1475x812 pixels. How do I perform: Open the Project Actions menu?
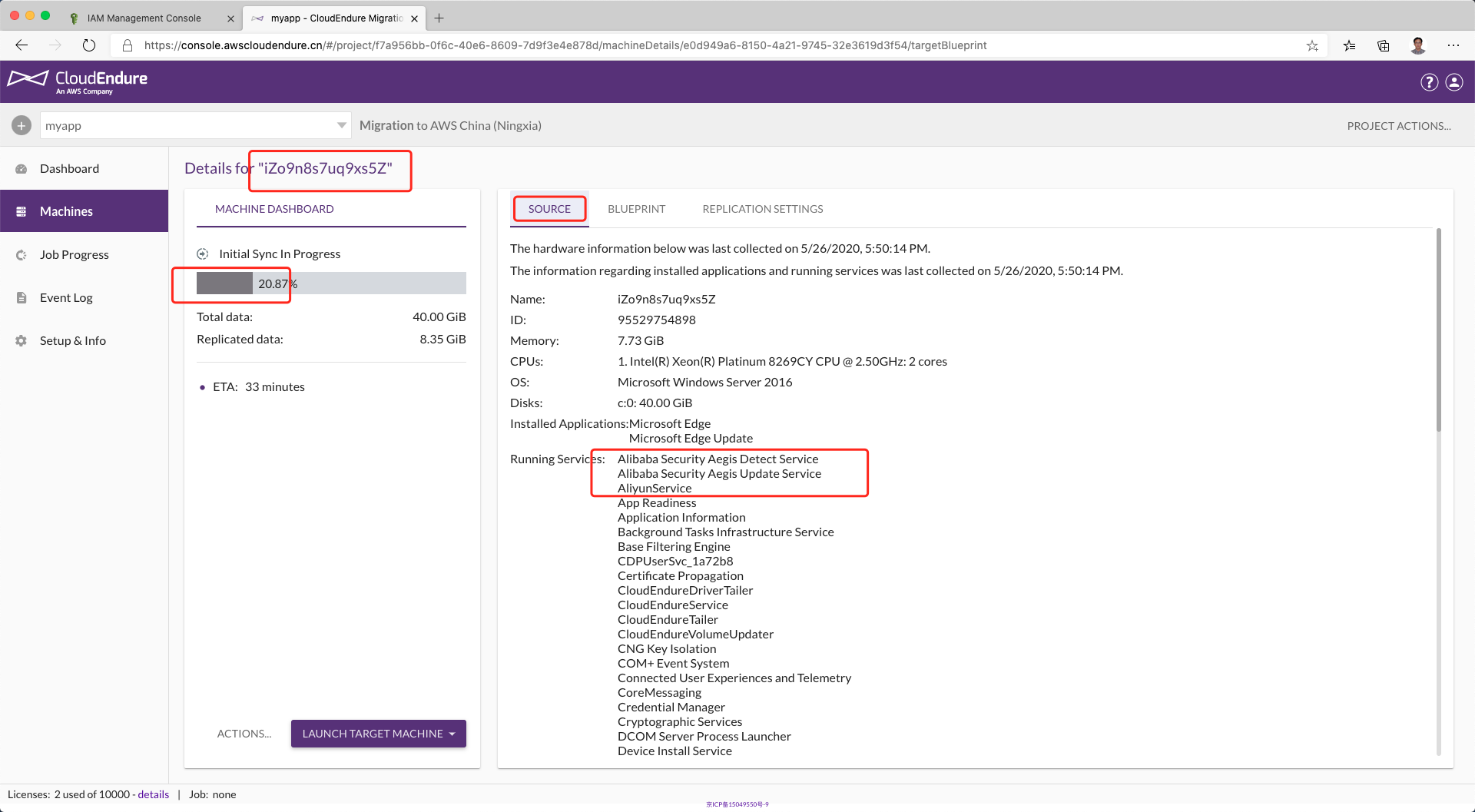(x=1398, y=126)
